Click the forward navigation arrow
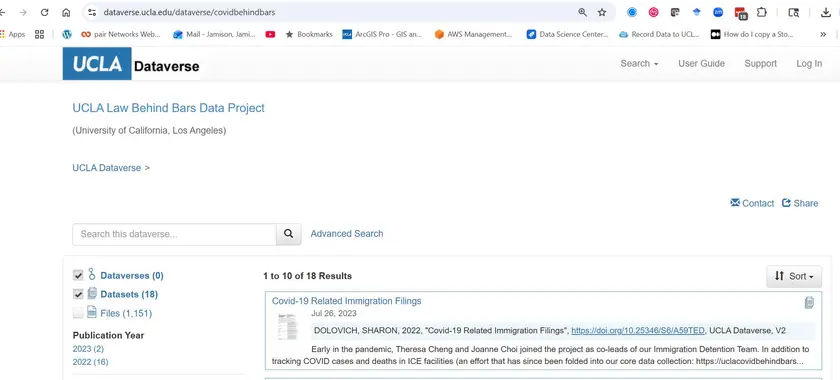Screen dimensions: 840x380 (x=23, y=12)
